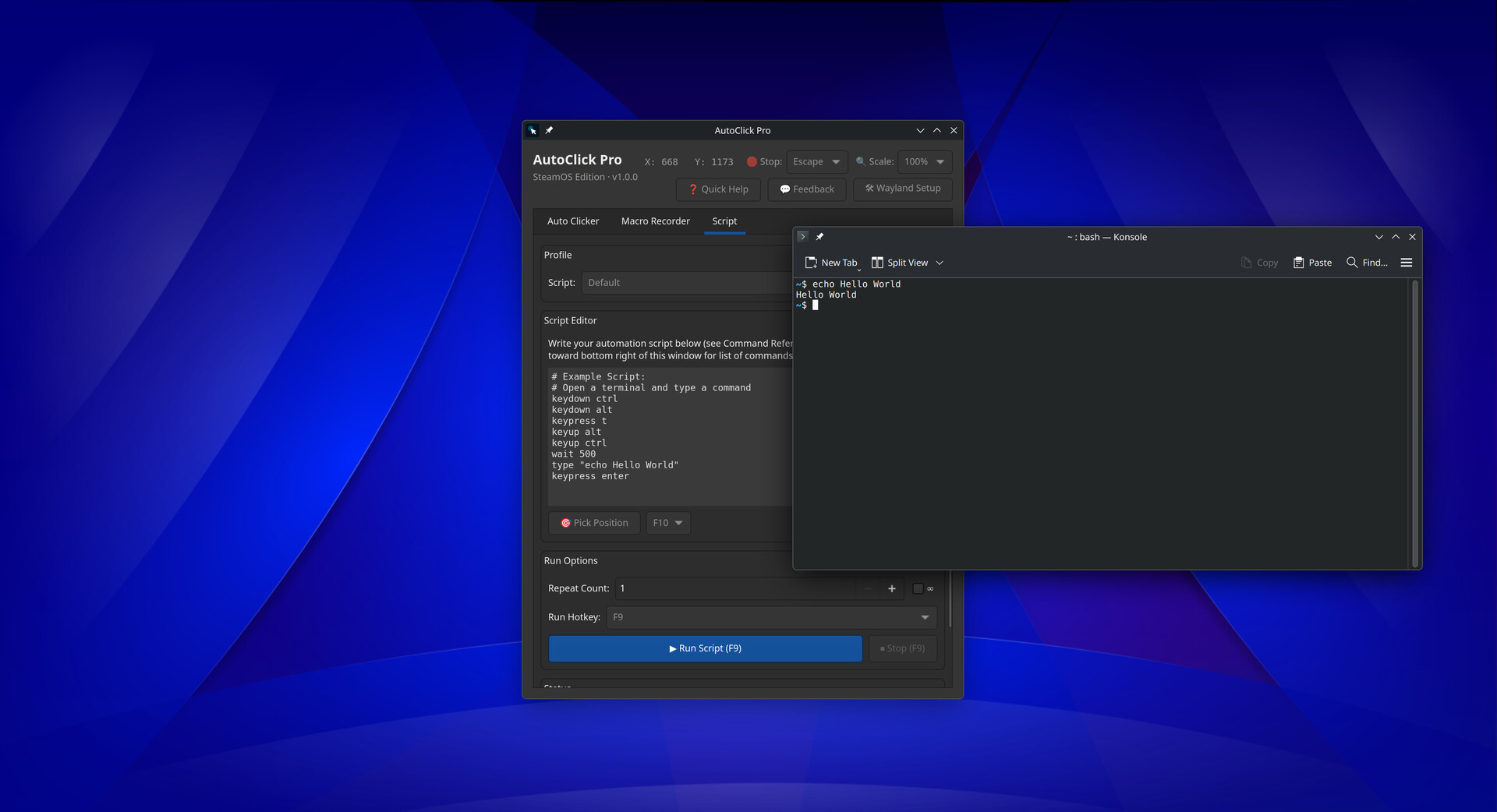
Task: Click the Repeat Count input field
Action: click(737, 588)
